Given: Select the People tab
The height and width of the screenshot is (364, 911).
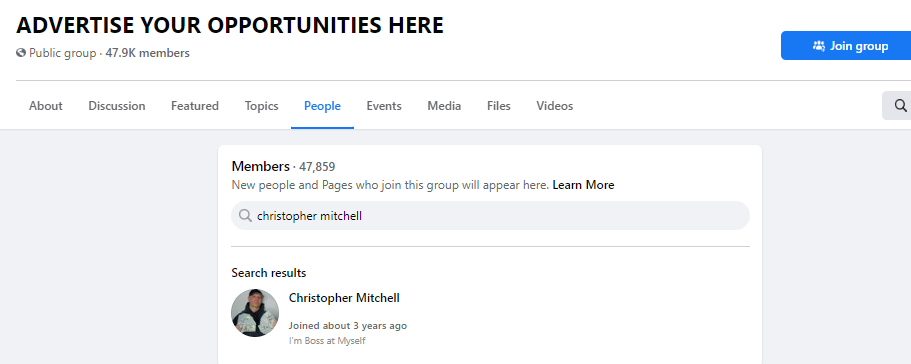Looking at the screenshot, I should point(322,106).
